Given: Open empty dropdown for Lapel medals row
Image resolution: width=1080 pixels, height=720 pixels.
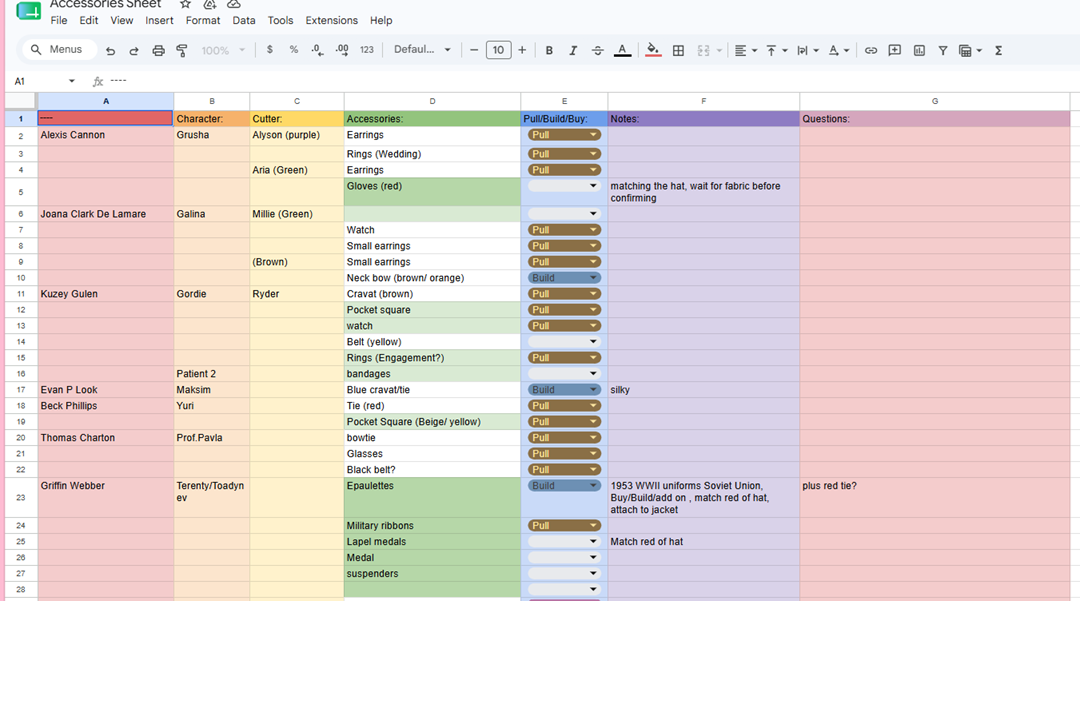Looking at the screenshot, I should click(564, 542).
